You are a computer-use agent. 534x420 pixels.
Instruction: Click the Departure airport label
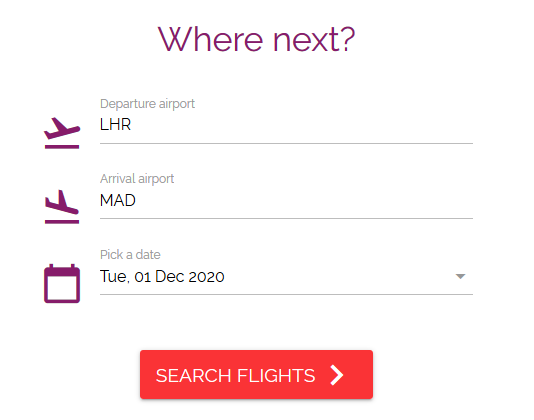point(147,104)
